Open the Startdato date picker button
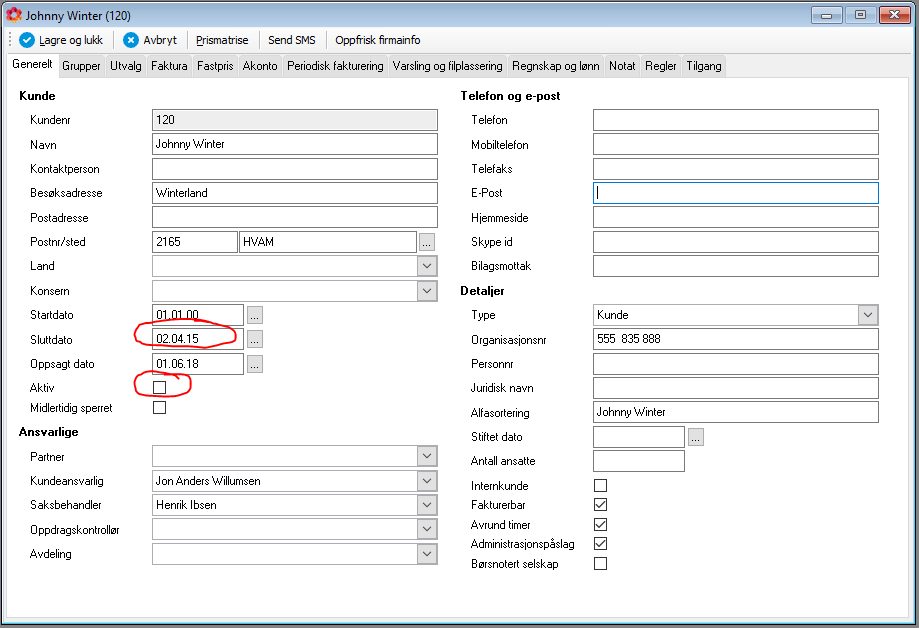This screenshot has width=919, height=628. coord(254,315)
